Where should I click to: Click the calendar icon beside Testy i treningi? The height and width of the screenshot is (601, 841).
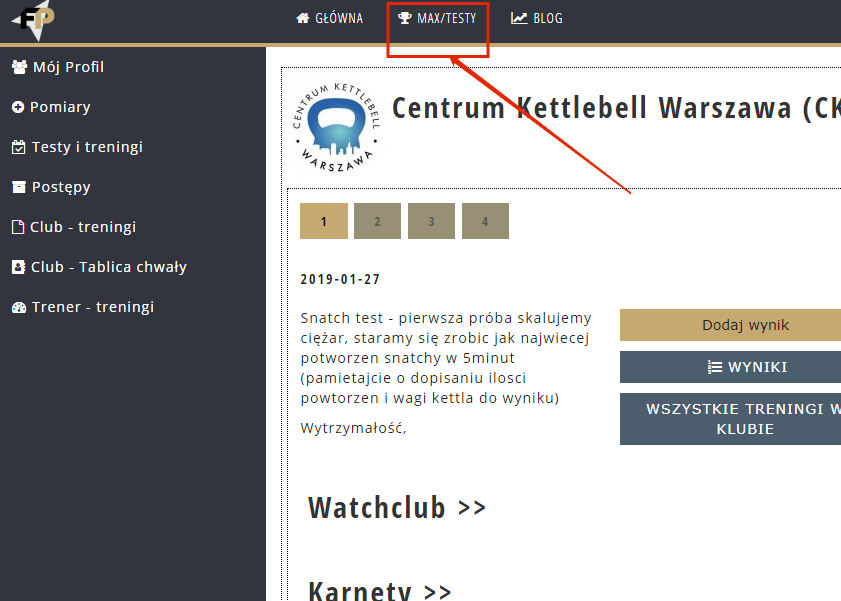pos(18,147)
